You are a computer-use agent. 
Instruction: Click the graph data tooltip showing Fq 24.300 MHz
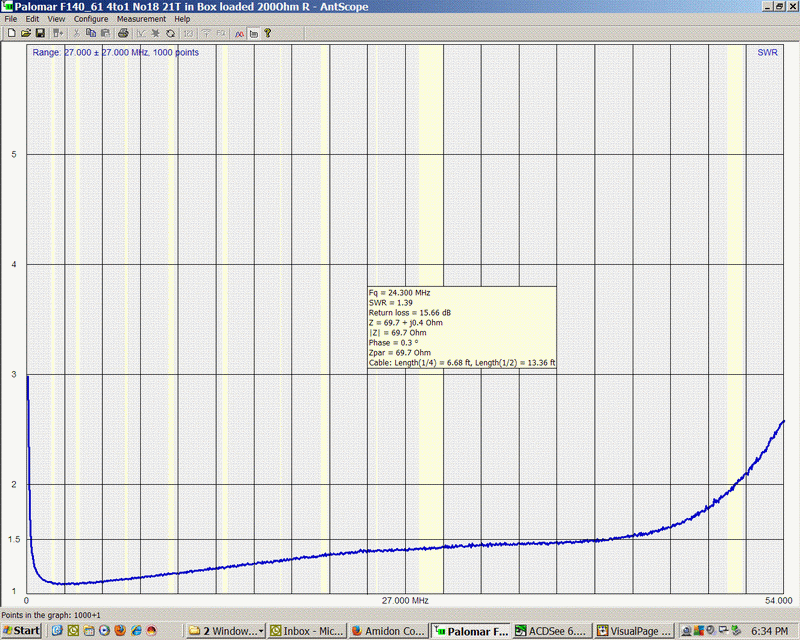(x=462, y=327)
